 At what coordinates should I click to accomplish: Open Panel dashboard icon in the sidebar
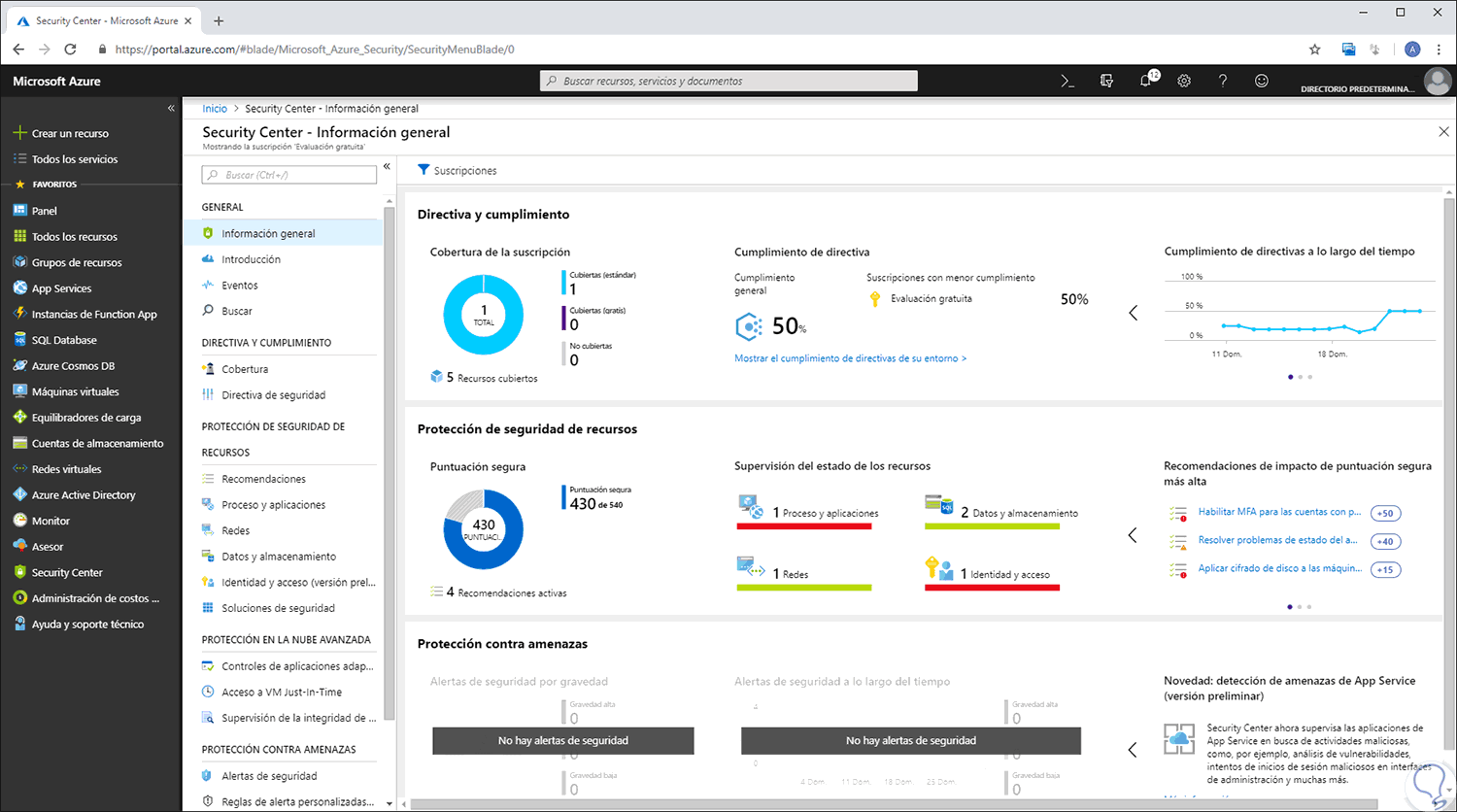pyautogui.click(x=19, y=210)
